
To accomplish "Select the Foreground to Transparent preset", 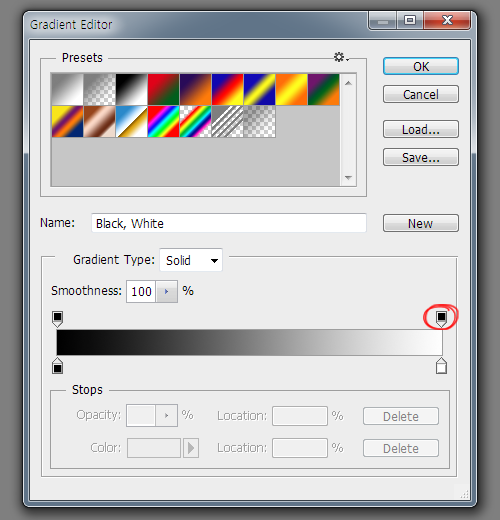I will coord(99,89).
